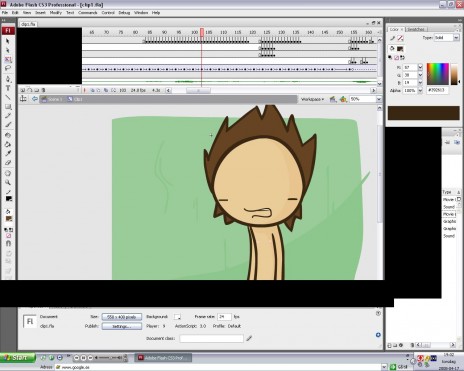Click the toolbox Black and White icon
This screenshot has height=371, width=464.
[x=6, y=230]
